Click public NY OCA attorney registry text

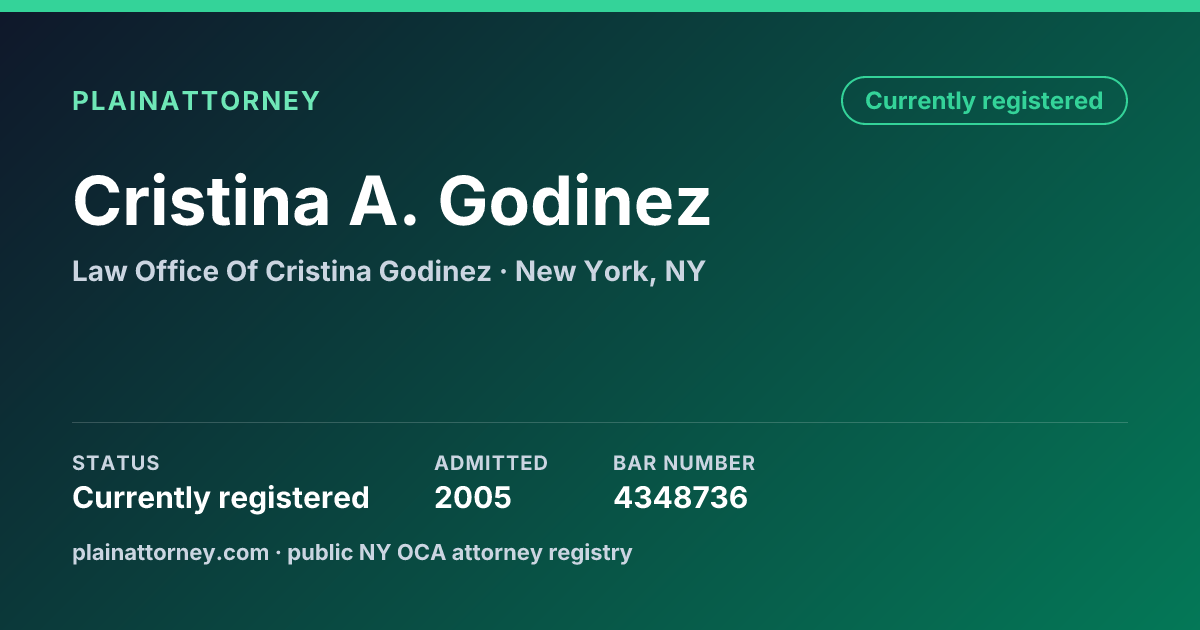(x=460, y=552)
